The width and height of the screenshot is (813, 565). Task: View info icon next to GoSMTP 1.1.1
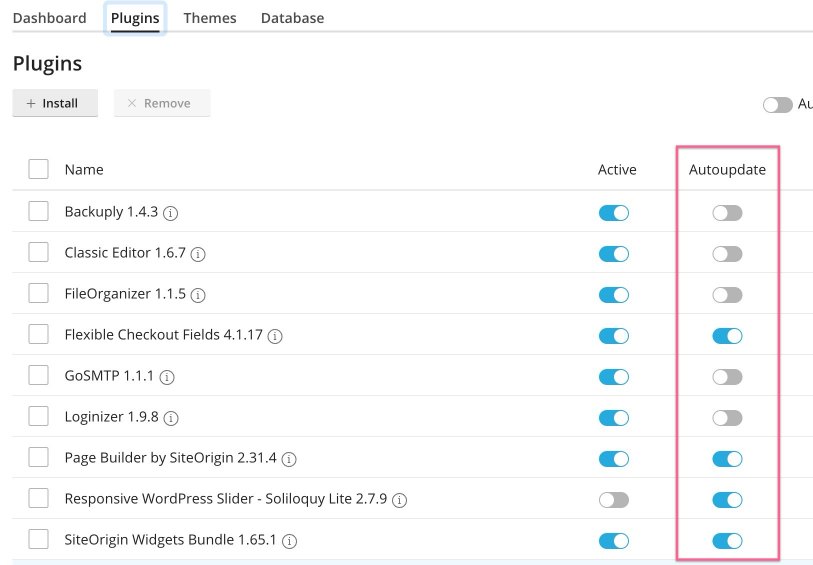(167, 377)
